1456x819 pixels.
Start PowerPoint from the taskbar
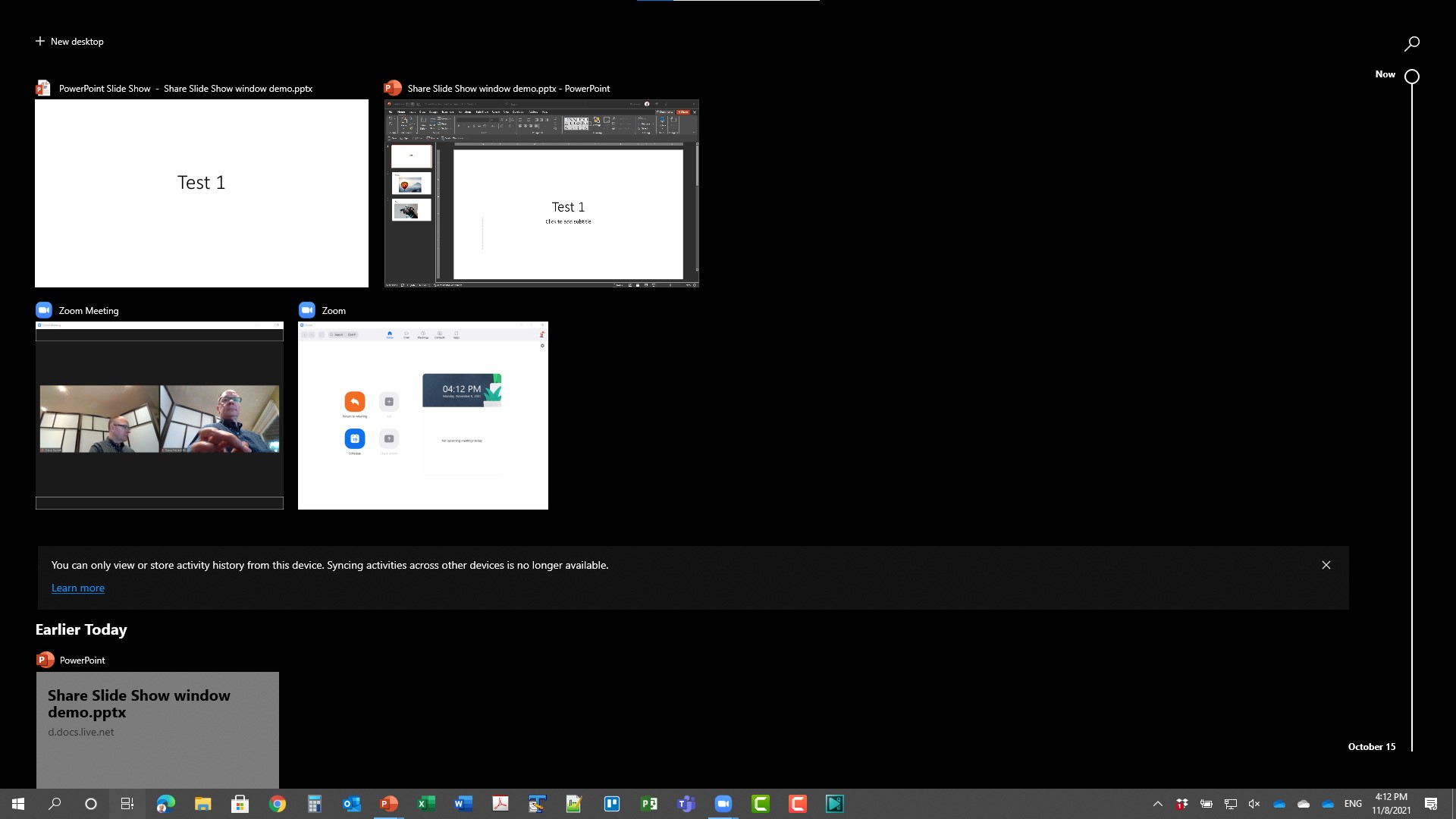[389, 803]
